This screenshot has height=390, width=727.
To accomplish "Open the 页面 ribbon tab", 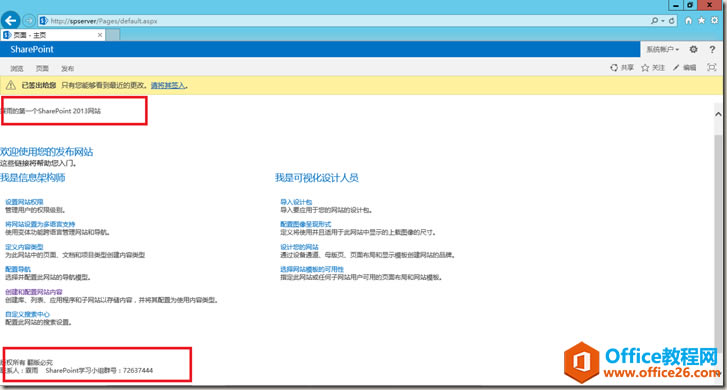I will [x=42, y=68].
